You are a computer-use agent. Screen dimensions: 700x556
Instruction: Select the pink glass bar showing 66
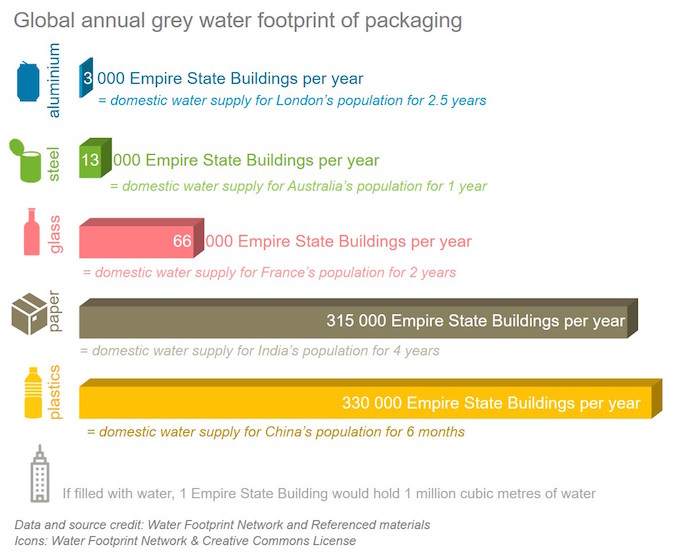(x=142, y=238)
